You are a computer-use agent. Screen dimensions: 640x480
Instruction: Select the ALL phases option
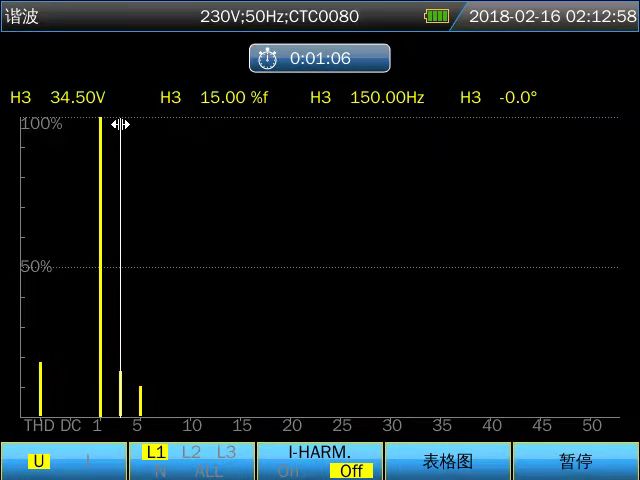point(209,471)
